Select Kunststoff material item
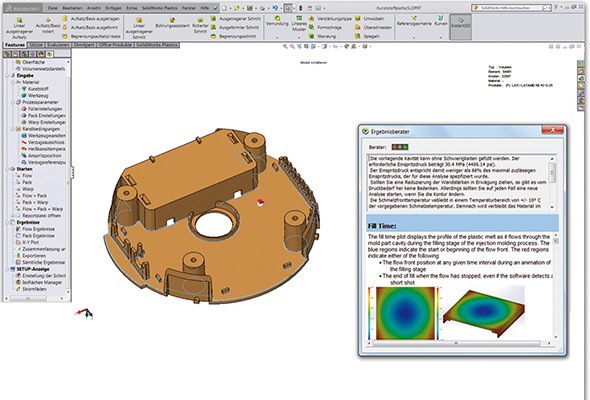The width and height of the screenshot is (590, 400). click(x=35, y=89)
